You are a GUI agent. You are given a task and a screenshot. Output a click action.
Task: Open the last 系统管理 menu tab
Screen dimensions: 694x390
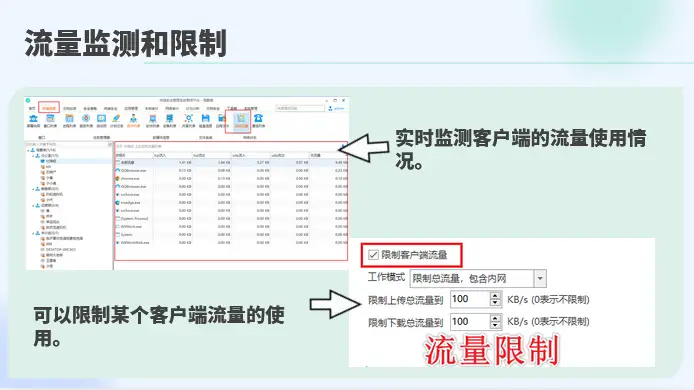(251, 108)
